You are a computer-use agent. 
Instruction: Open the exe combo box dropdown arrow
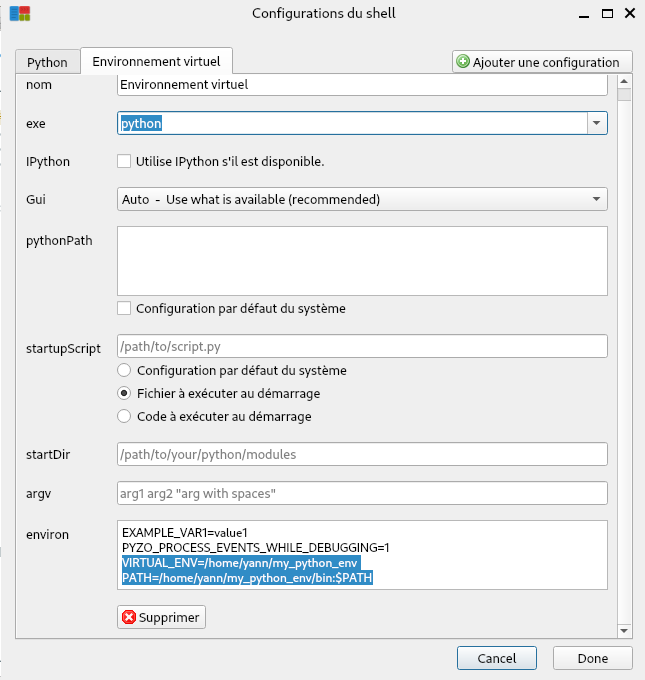pyautogui.click(x=597, y=123)
